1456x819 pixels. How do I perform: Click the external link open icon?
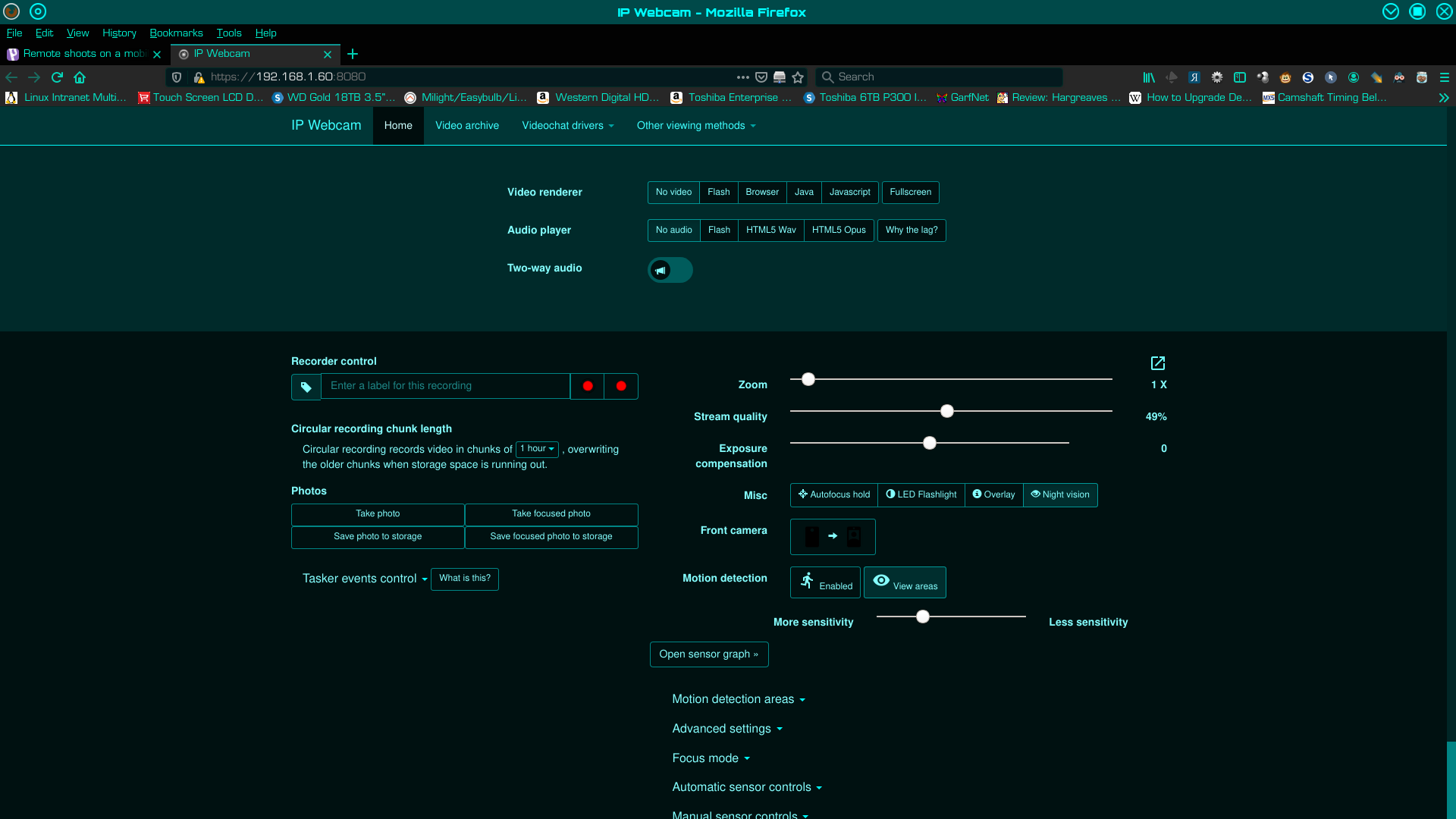(1158, 363)
